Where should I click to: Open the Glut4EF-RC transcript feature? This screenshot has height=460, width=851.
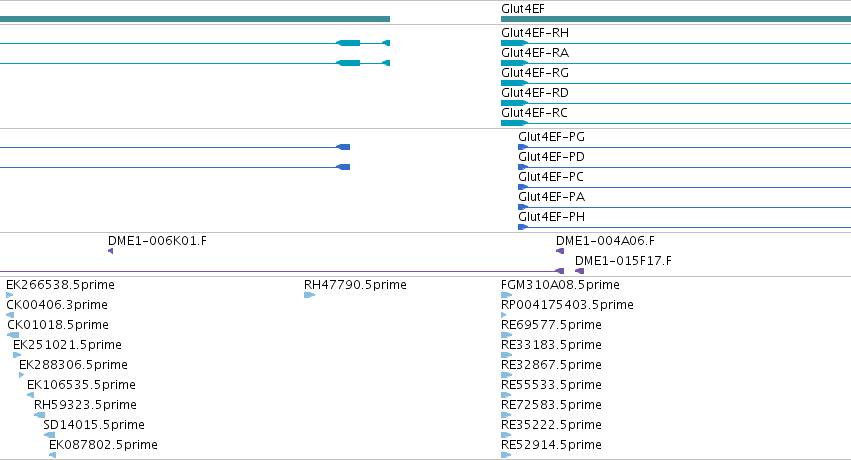535,113
